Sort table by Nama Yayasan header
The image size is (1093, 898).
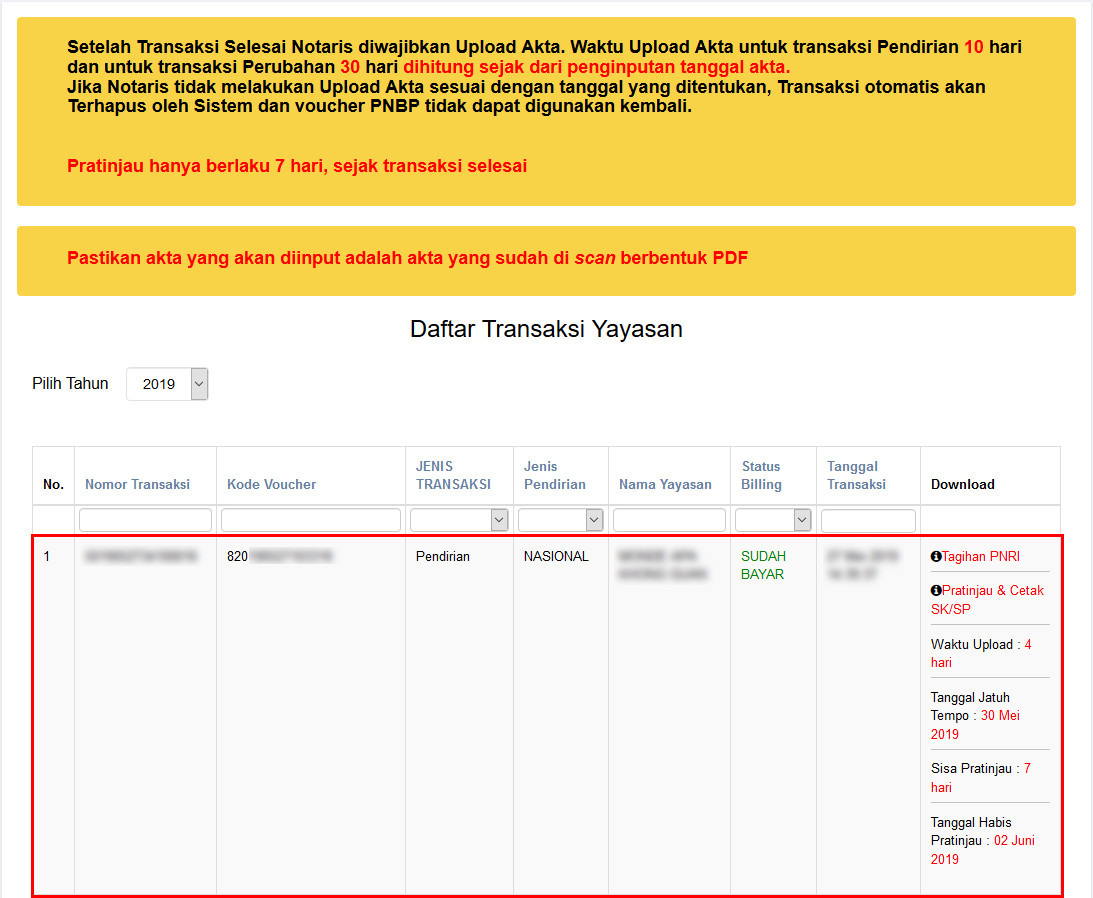[665, 484]
